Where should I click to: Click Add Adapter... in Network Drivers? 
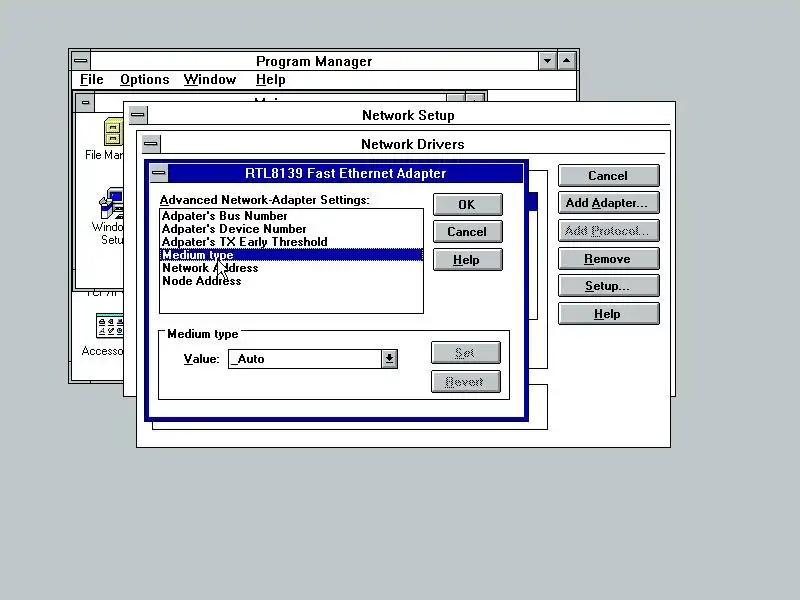coord(609,203)
